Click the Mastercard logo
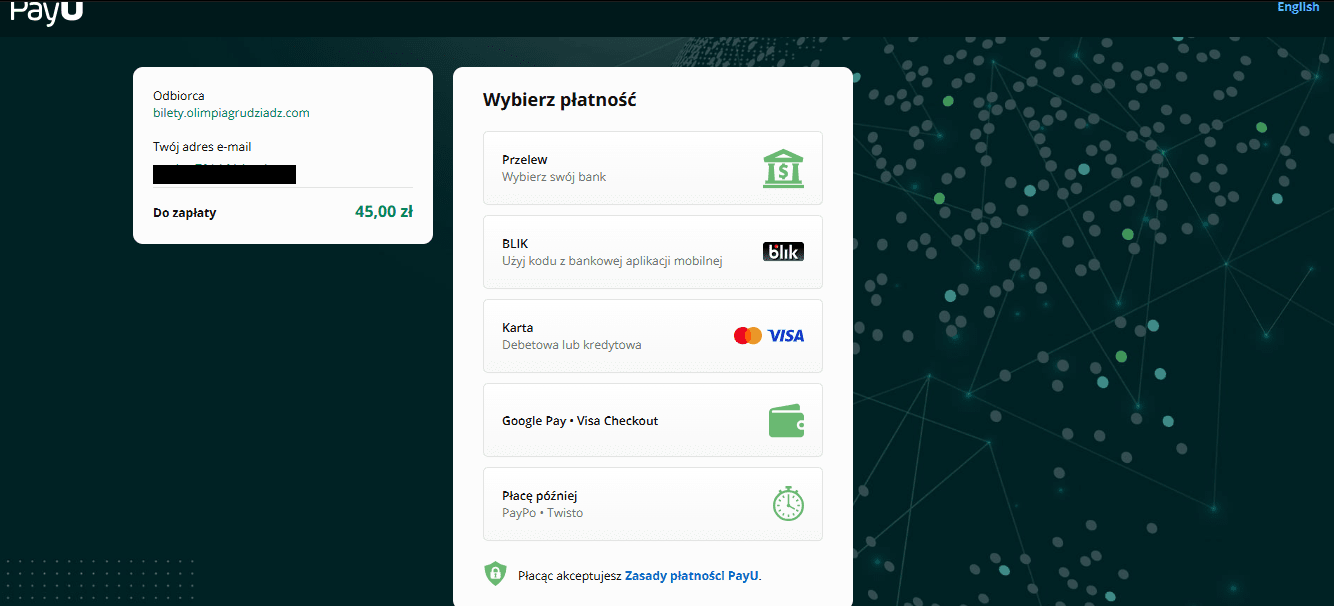 (x=748, y=336)
